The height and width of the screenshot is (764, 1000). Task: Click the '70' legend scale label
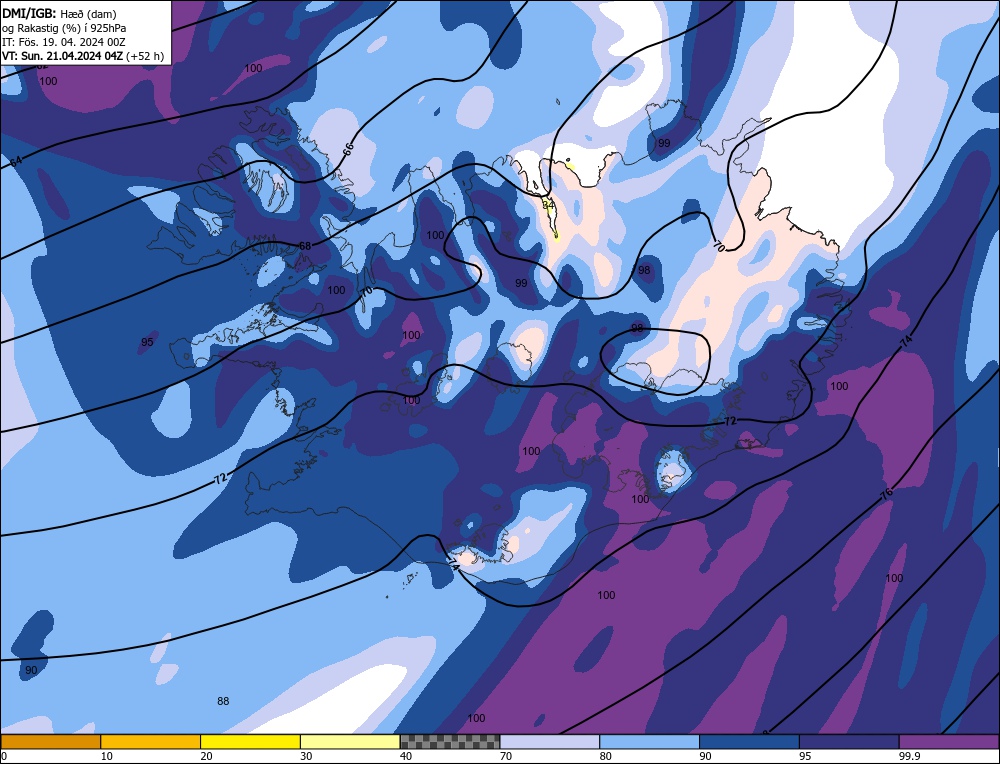(506, 756)
